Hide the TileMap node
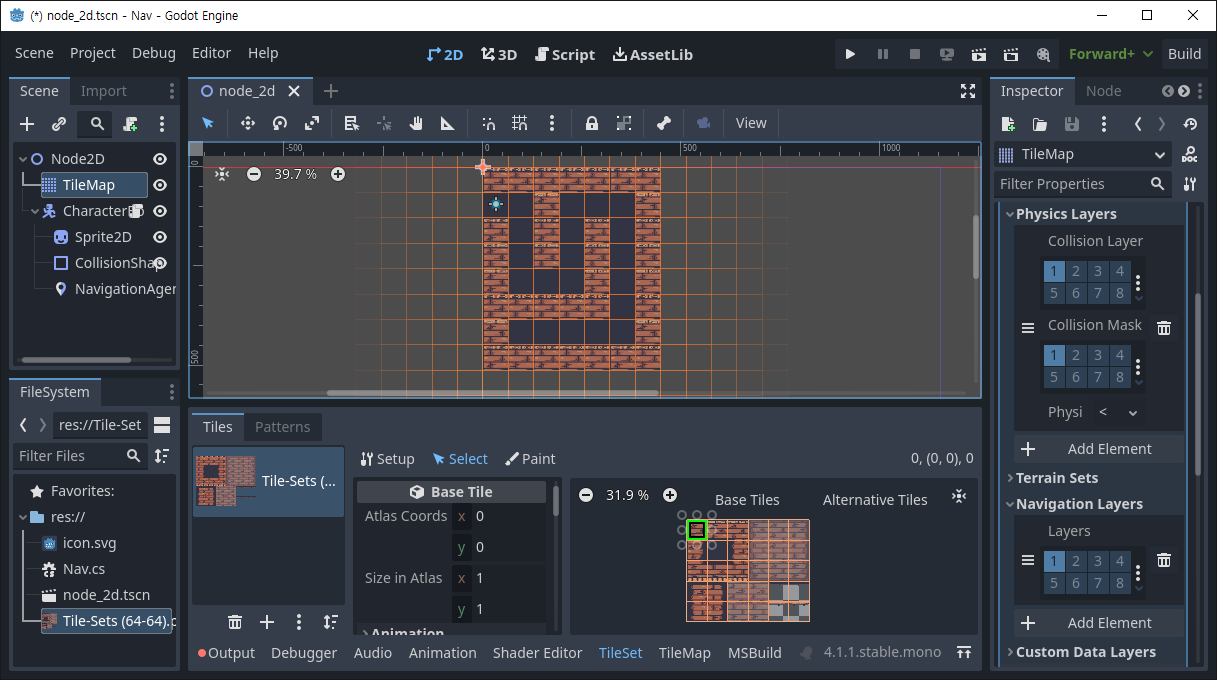This screenshot has height=680, width=1217. click(x=159, y=185)
